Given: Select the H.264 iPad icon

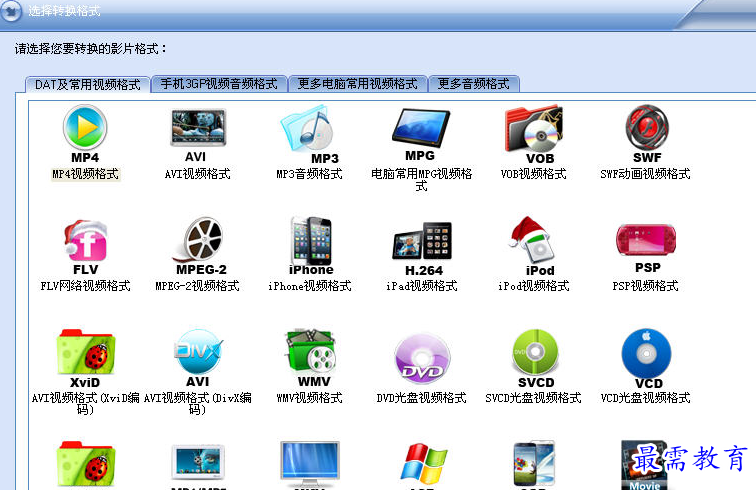Looking at the screenshot, I should tap(422, 241).
